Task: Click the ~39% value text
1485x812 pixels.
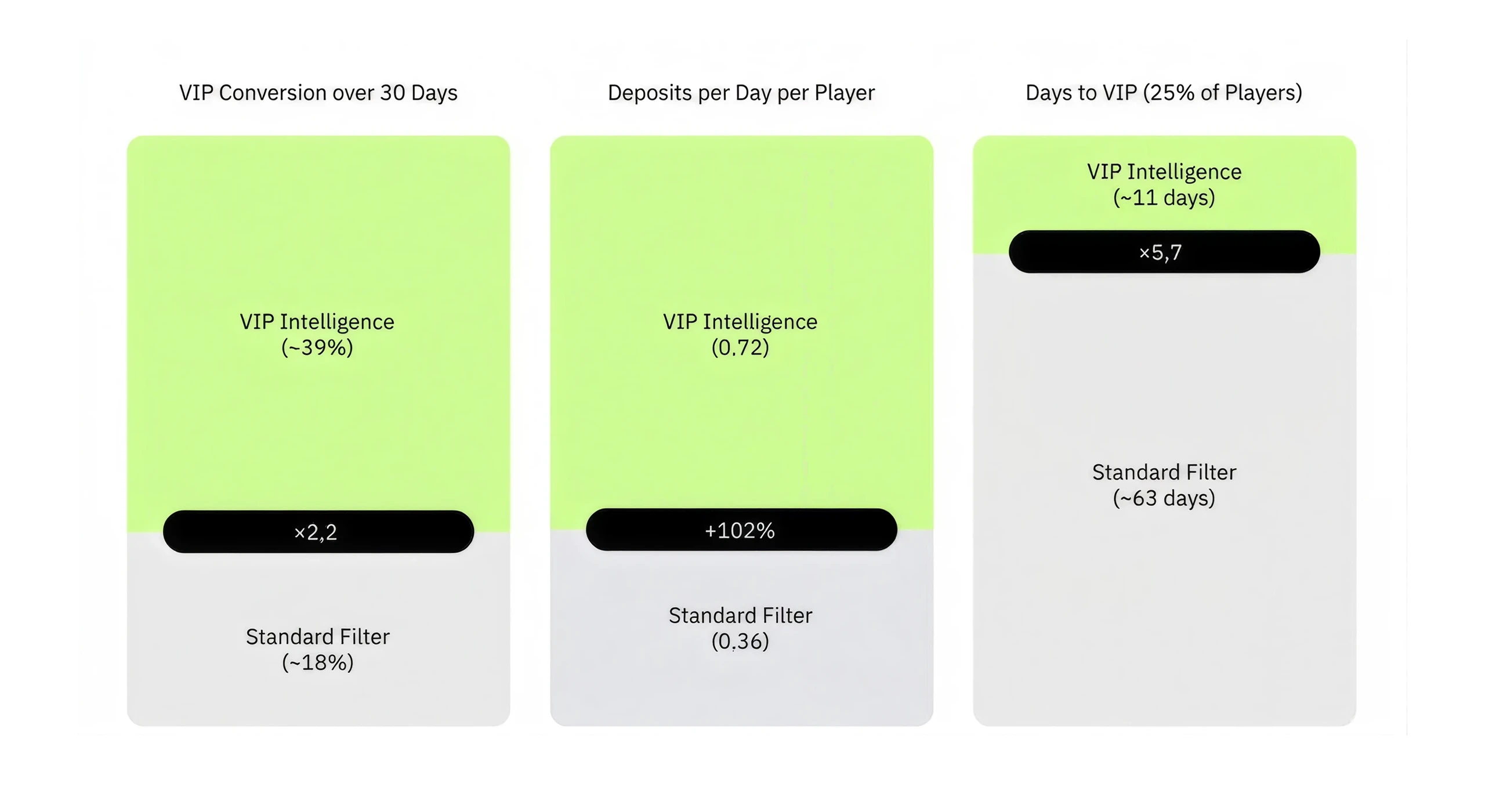Action: point(317,347)
